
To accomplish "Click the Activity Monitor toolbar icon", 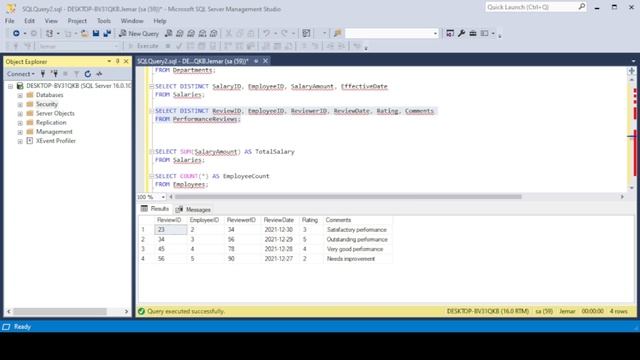I will point(306,33).
